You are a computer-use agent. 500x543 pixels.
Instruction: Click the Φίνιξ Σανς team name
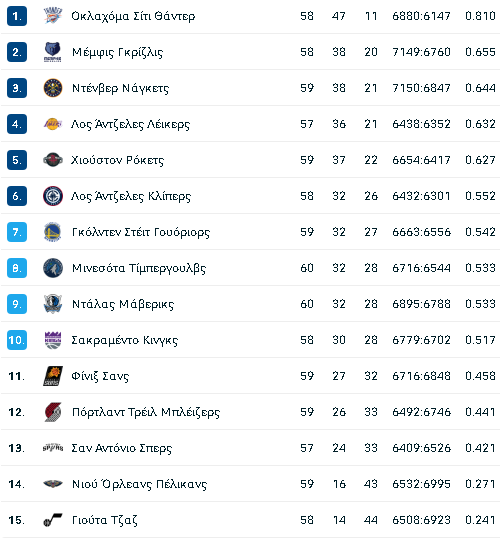point(100,376)
